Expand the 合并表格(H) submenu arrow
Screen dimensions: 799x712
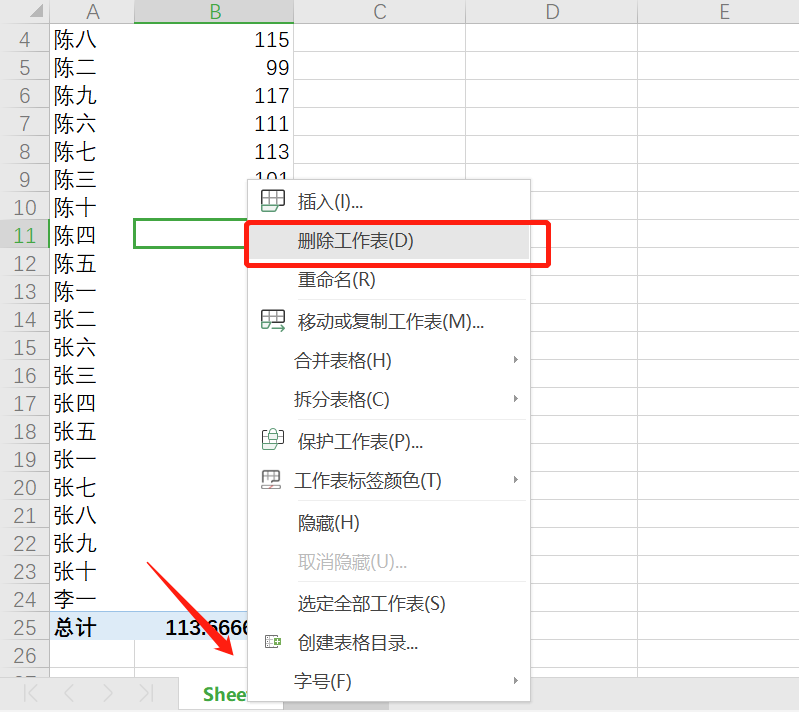pyautogui.click(x=516, y=360)
